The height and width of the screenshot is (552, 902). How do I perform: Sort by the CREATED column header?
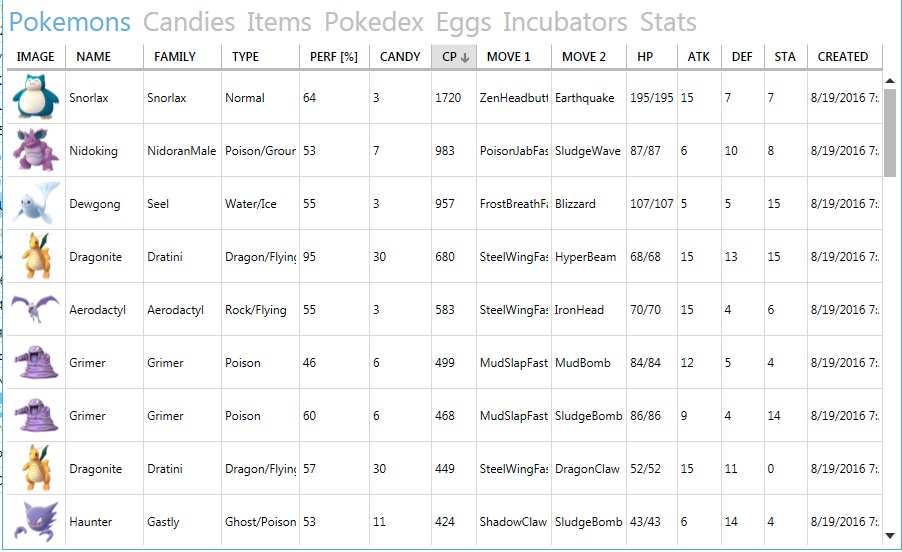tap(844, 56)
